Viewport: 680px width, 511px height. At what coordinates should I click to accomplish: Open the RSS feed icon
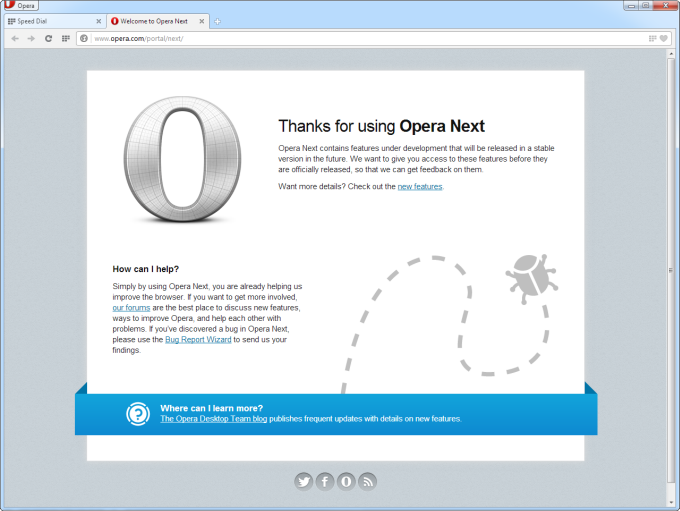coord(367,482)
